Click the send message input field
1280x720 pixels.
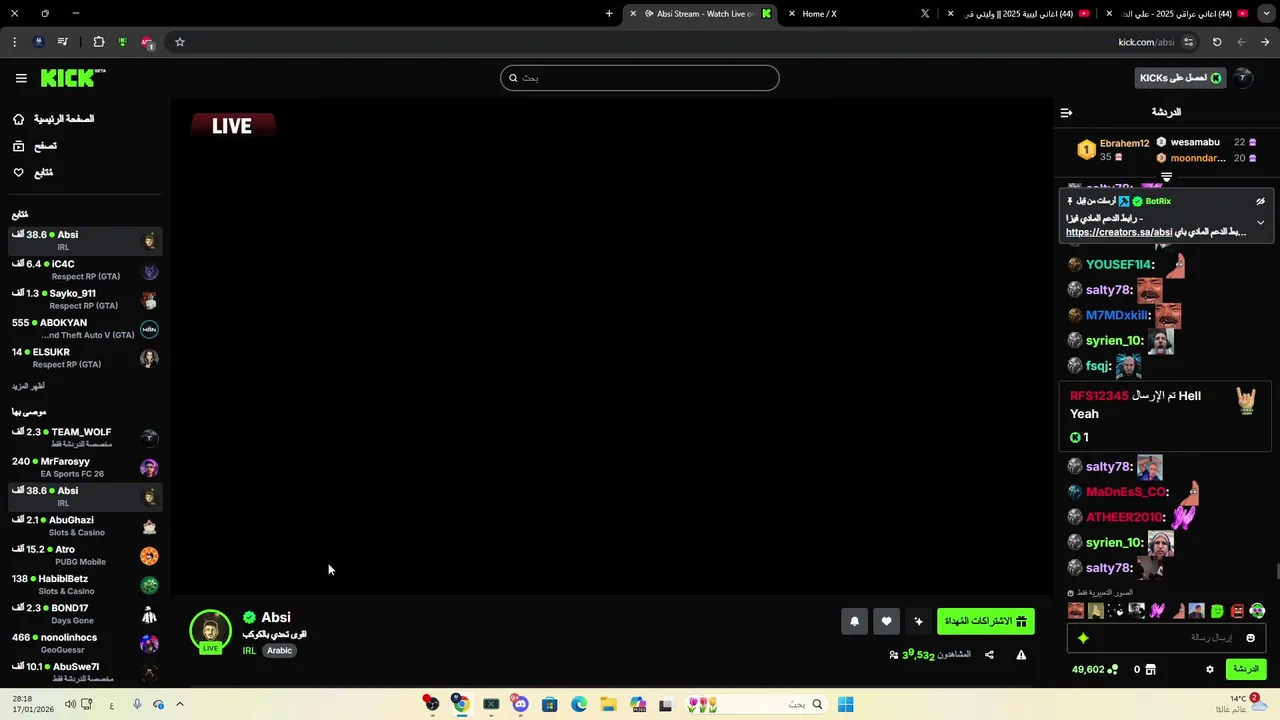[1167, 638]
